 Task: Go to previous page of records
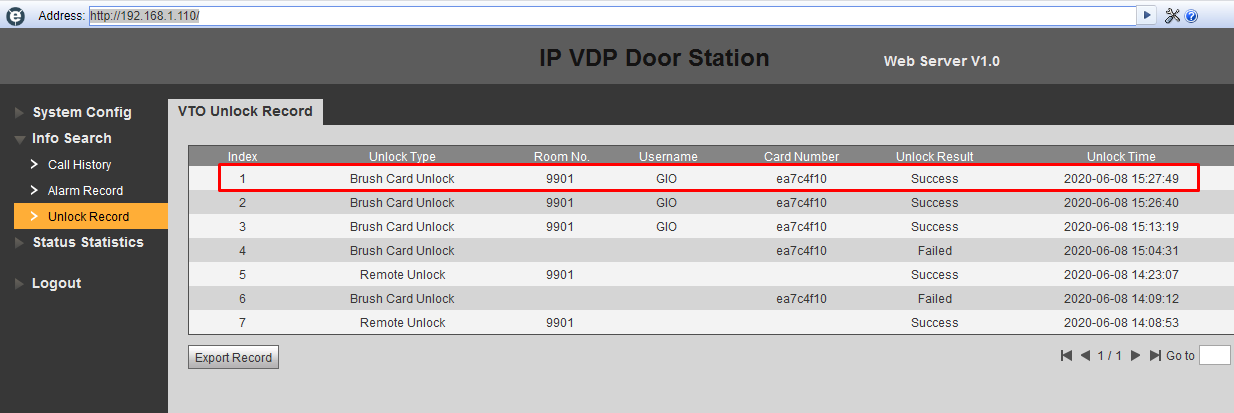1085,355
